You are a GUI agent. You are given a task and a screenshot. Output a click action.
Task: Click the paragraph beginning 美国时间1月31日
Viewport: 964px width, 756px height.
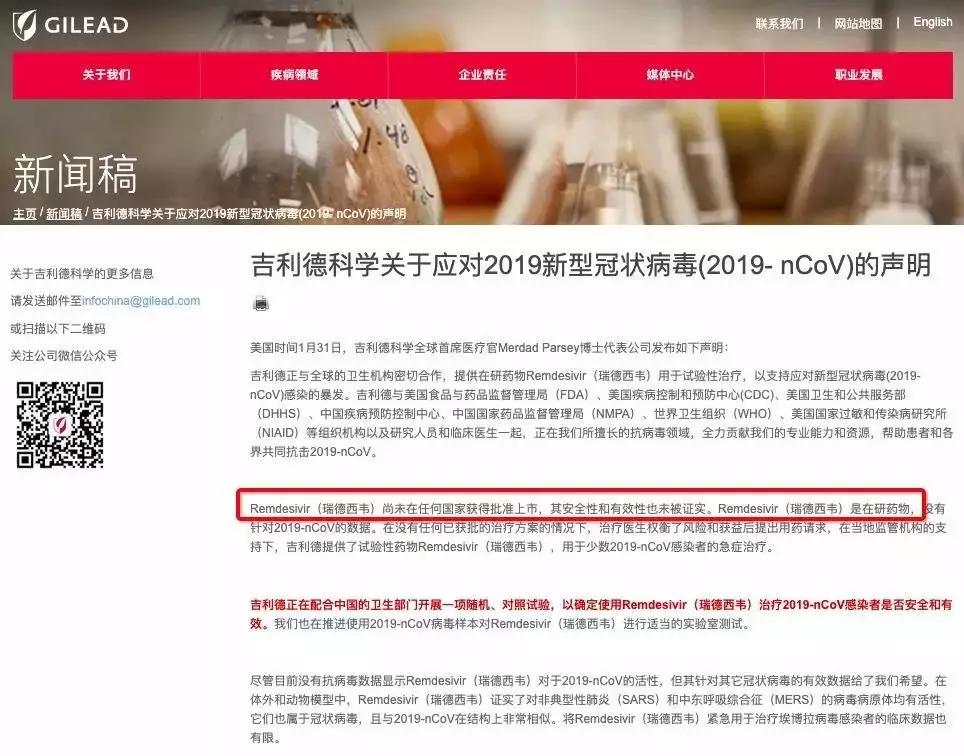[x=489, y=348]
